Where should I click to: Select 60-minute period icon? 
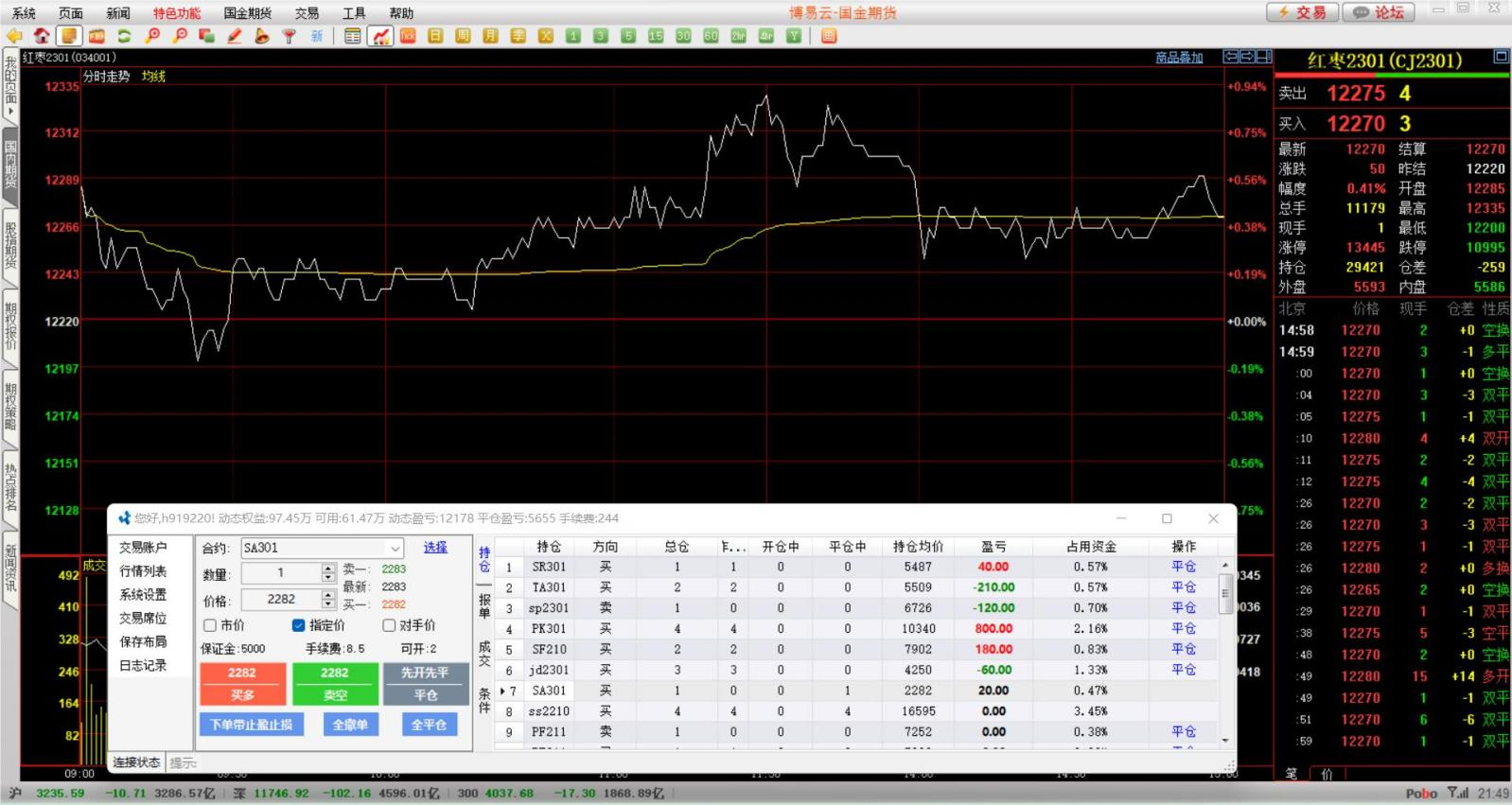[x=711, y=36]
